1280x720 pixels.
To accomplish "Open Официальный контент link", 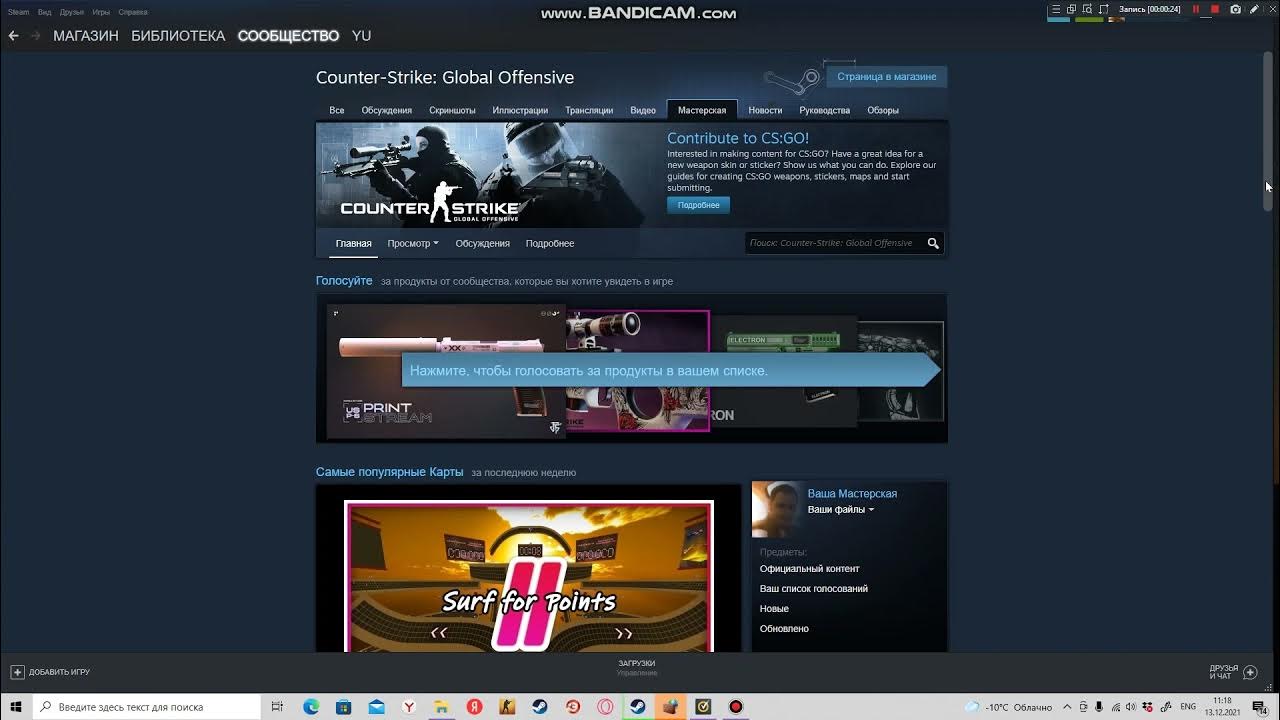I will [809, 569].
